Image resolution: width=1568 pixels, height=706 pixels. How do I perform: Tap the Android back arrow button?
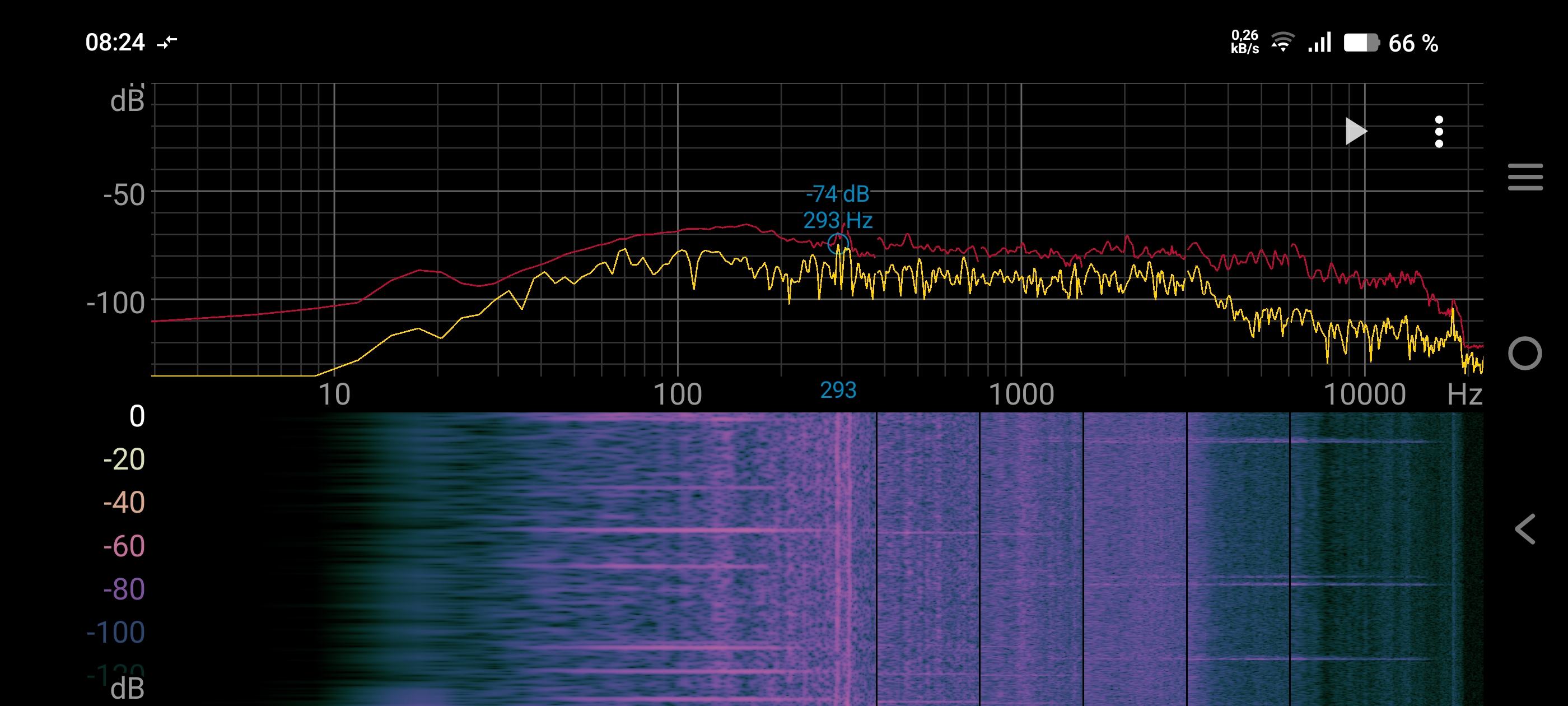click(x=1525, y=529)
